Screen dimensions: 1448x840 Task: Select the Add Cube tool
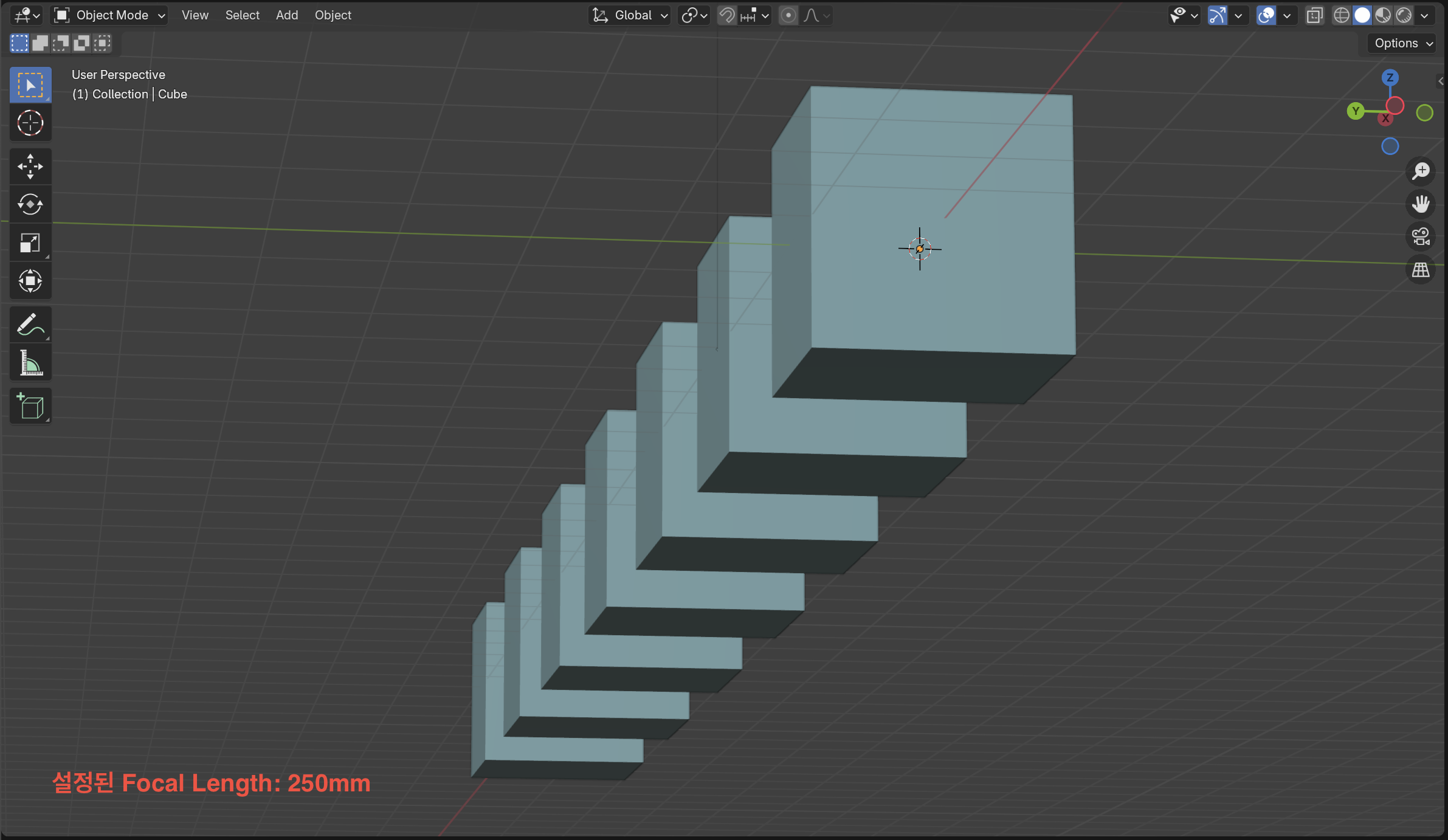click(x=30, y=406)
